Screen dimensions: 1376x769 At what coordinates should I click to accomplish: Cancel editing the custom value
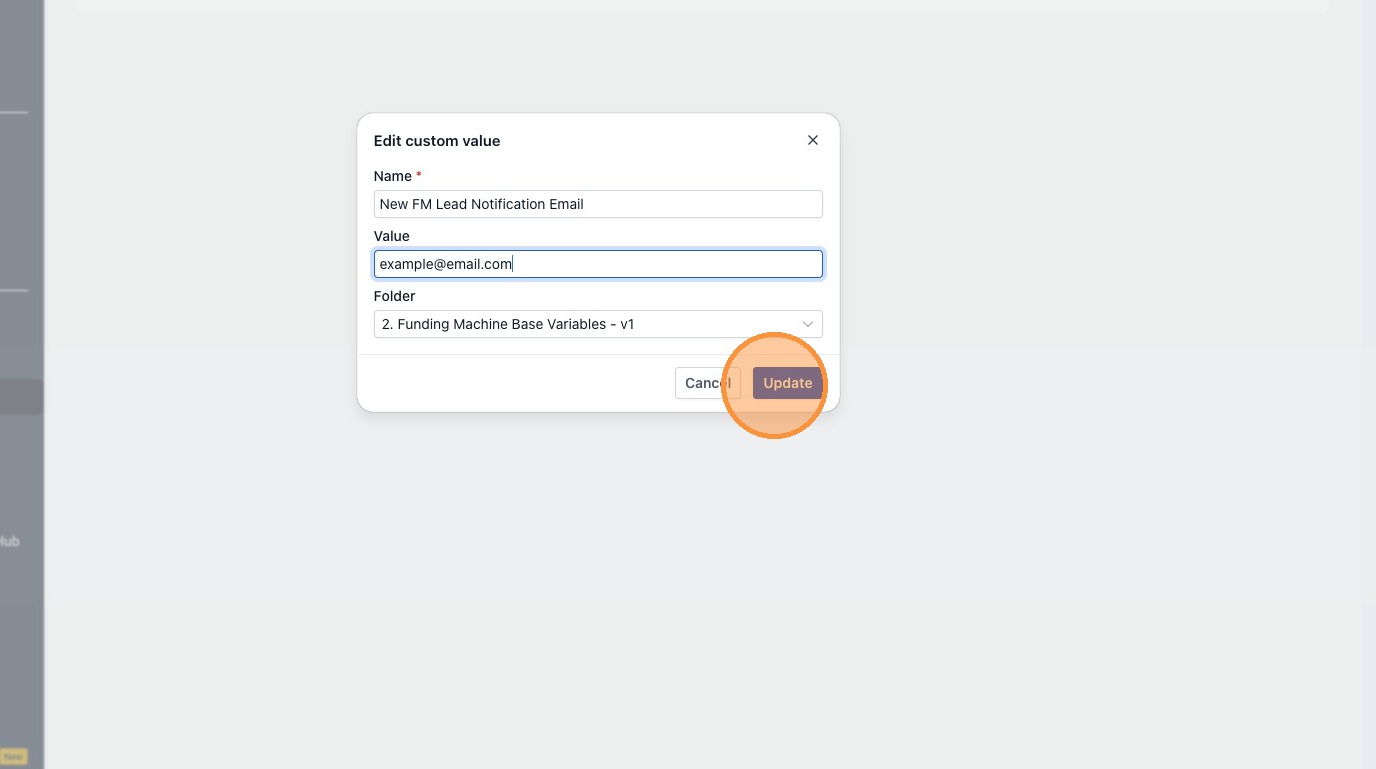click(708, 383)
